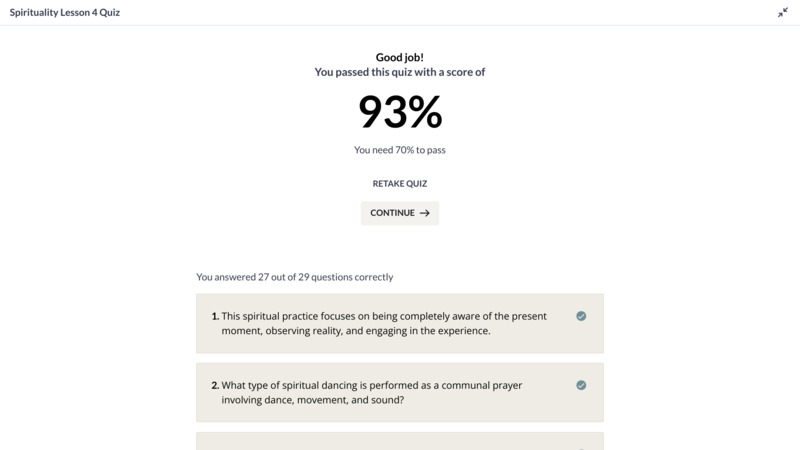Expand question 2 about communal prayer dancing

coord(399,392)
